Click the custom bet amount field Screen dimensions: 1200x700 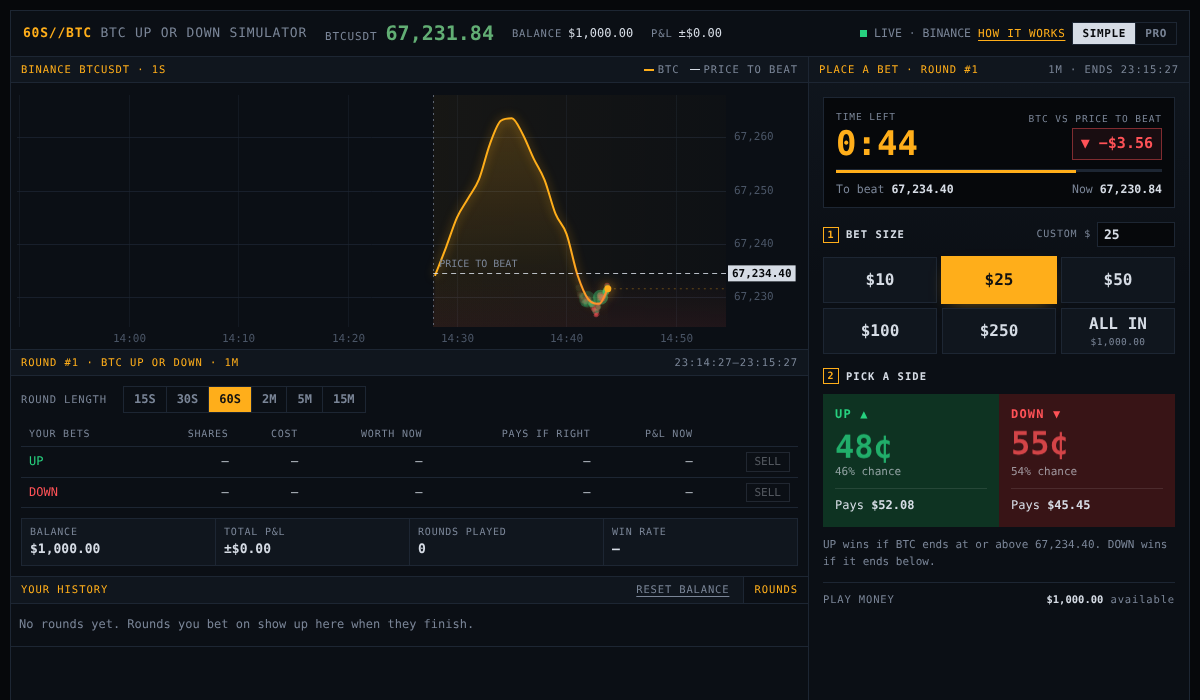(1135, 234)
